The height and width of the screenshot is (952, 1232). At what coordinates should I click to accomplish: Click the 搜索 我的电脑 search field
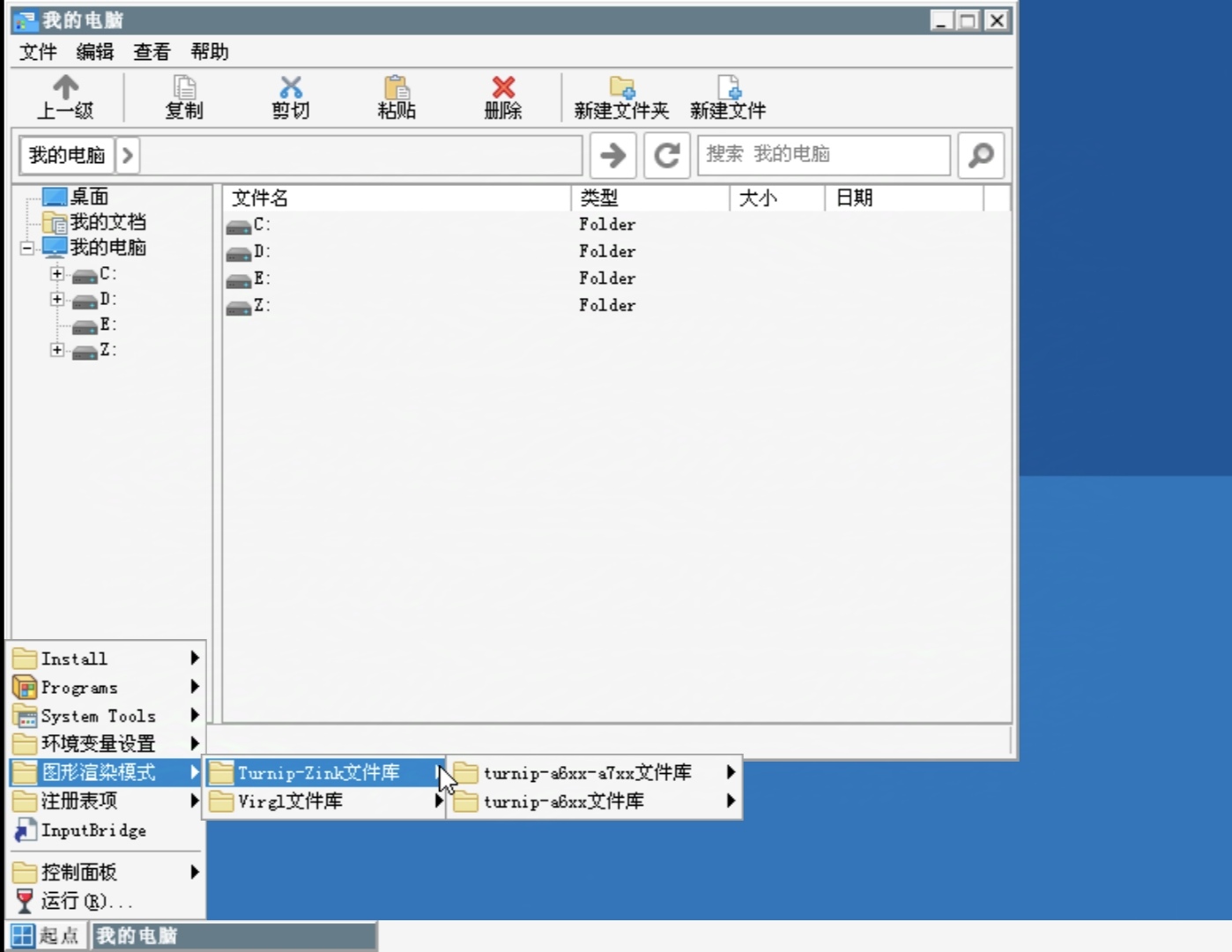pyautogui.click(x=825, y=155)
